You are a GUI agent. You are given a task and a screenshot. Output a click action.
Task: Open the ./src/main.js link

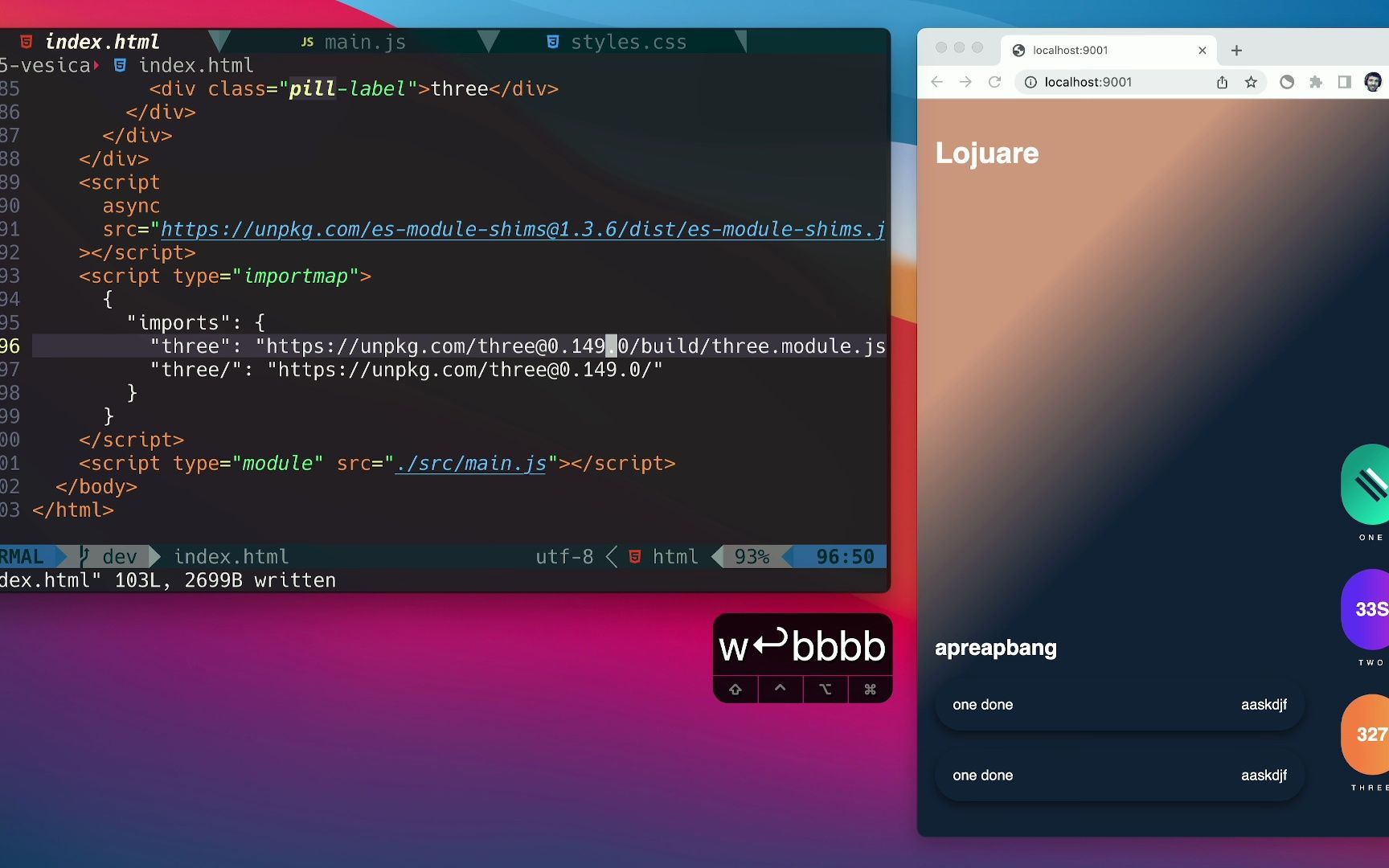(470, 463)
